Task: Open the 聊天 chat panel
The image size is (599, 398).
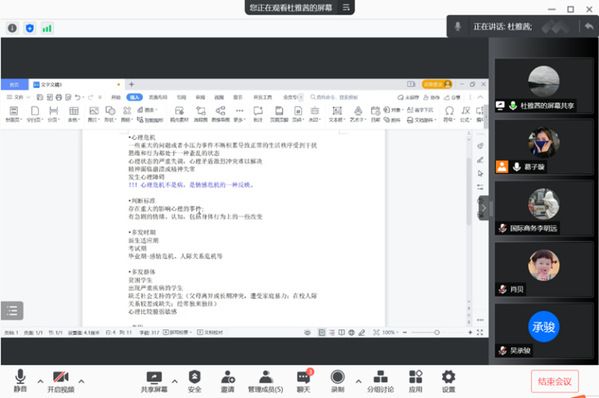Action: [304, 381]
